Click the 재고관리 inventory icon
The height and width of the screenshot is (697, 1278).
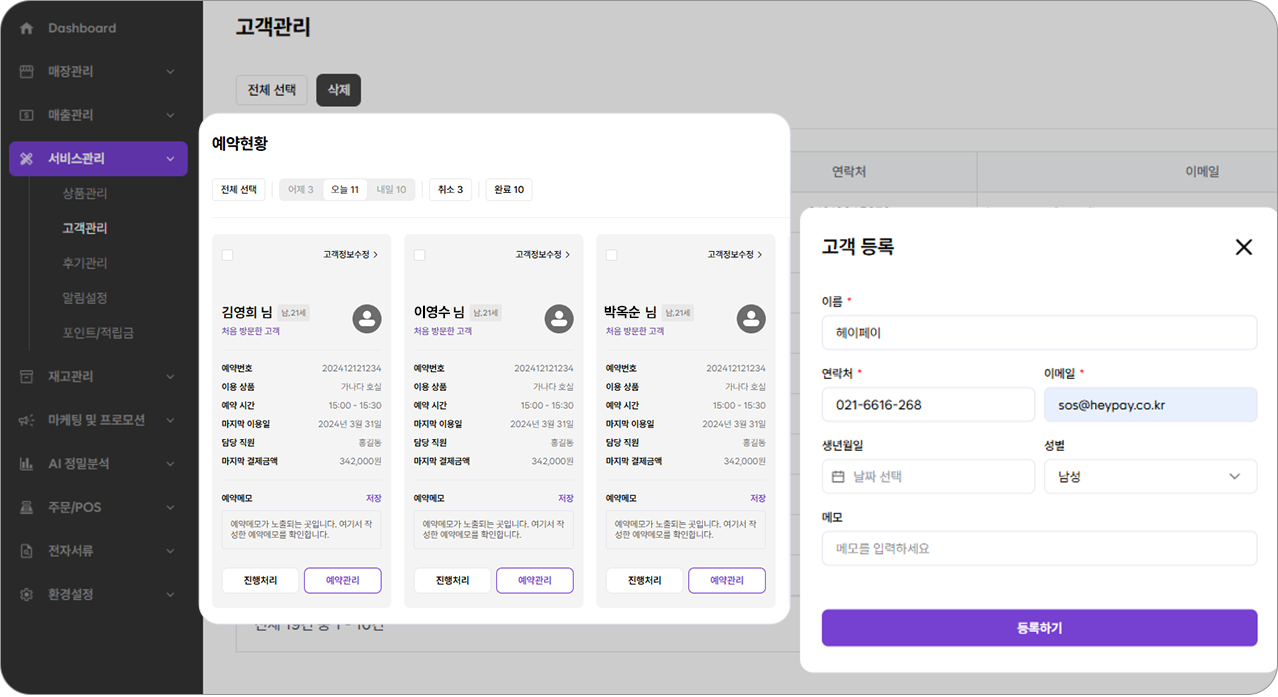pos(27,377)
